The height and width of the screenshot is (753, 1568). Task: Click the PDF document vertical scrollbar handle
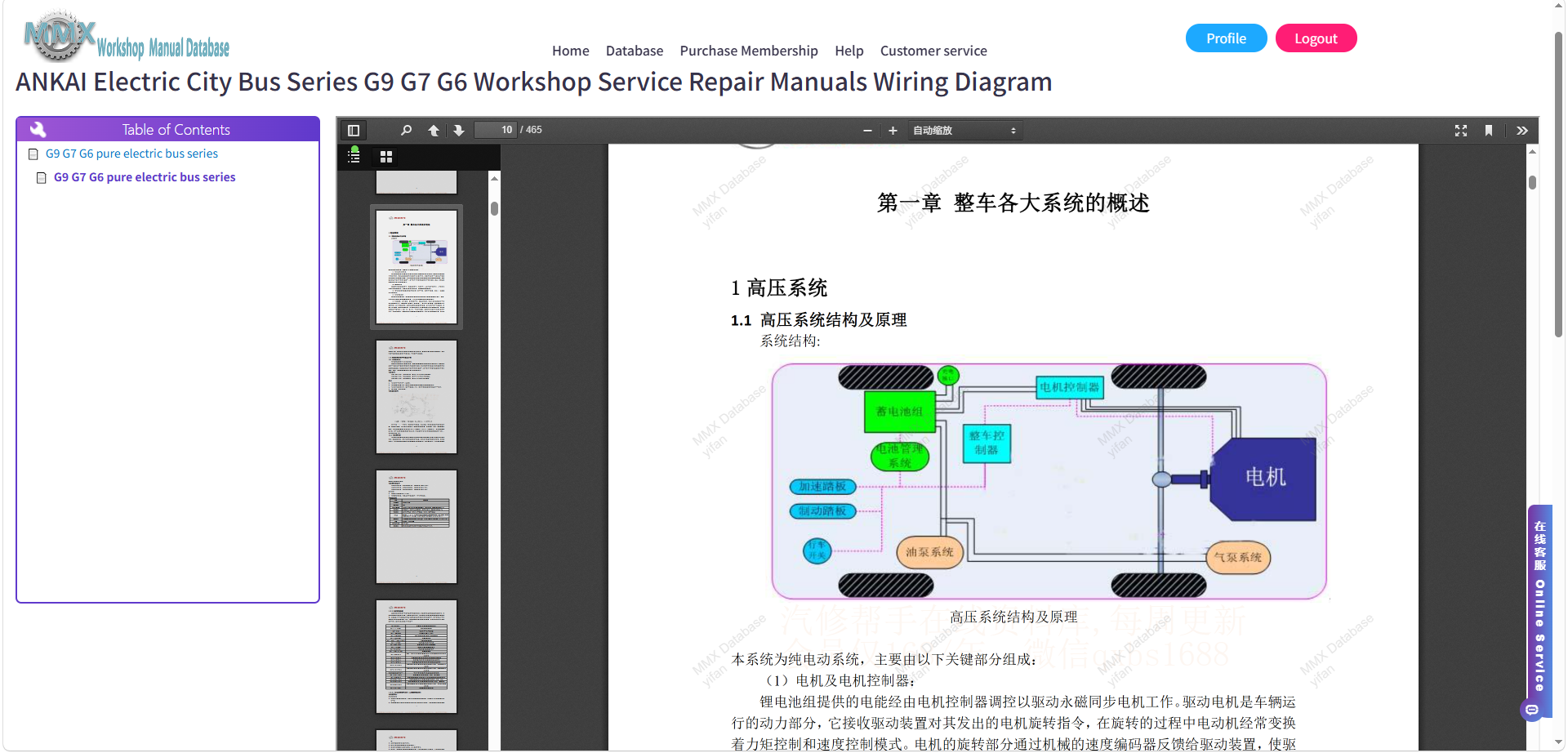(1532, 182)
